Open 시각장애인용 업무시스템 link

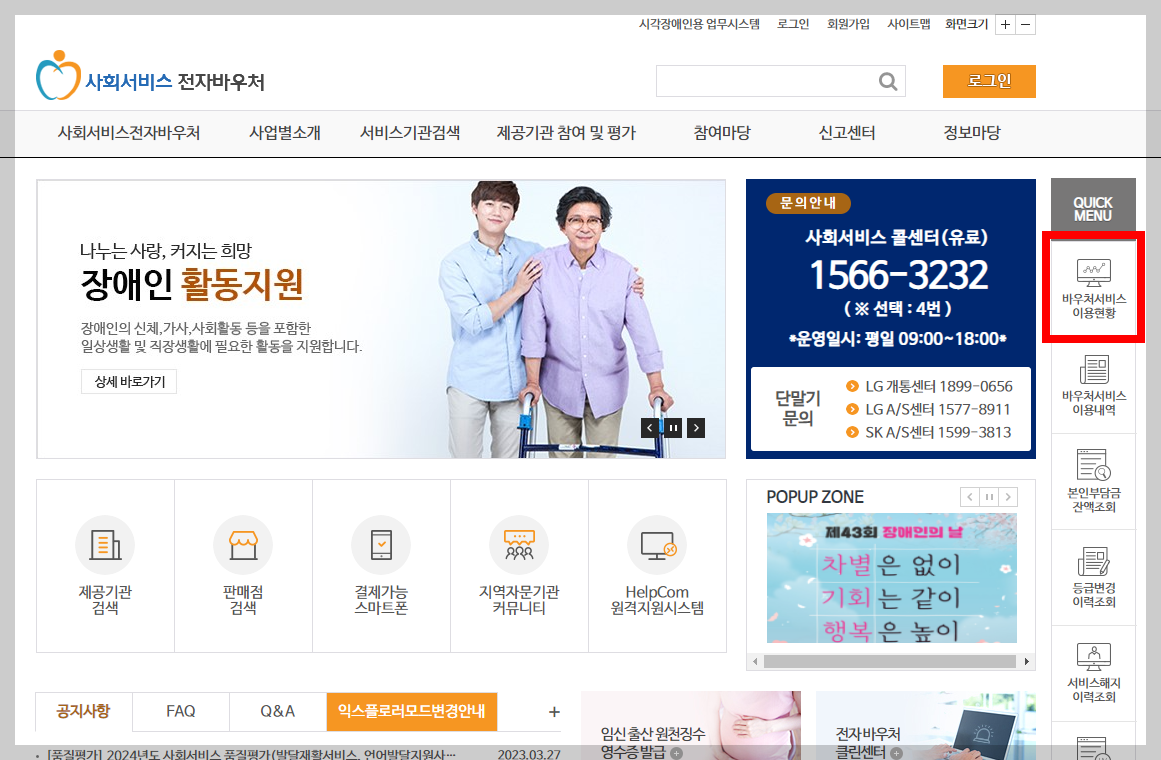click(700, 24)
